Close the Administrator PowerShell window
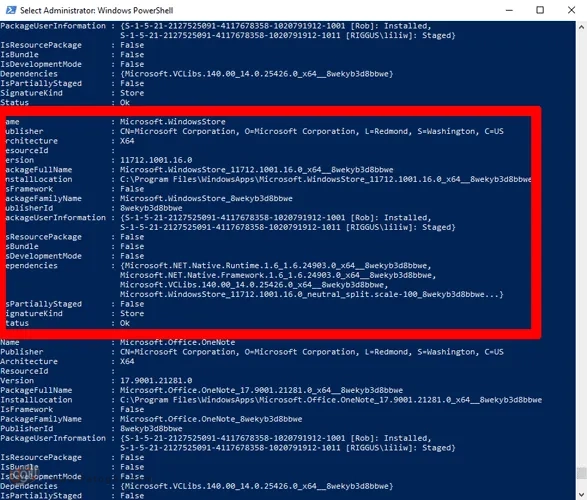 (x=571, y=10)
